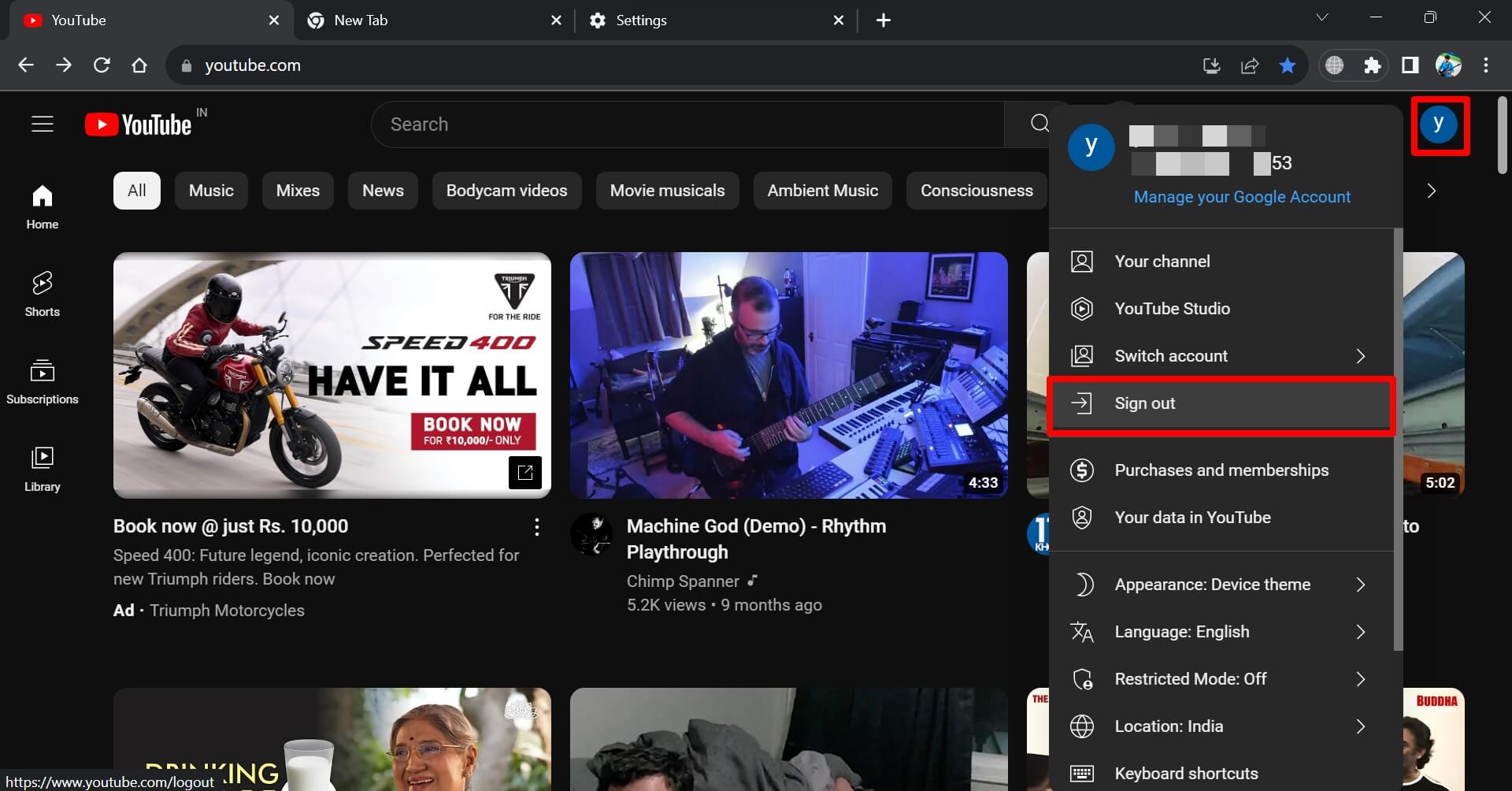Expand the Location: India submenu
This screenshot has width=1512, height=791.
pyautogui.click(x=1168, y=726)
